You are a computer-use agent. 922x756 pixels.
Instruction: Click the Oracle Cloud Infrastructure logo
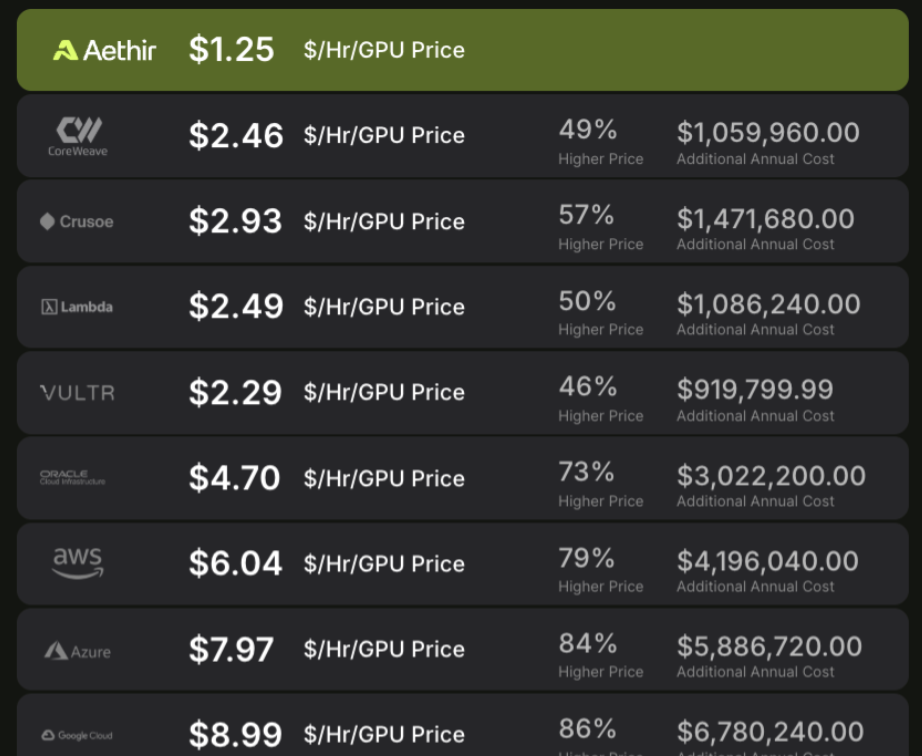[72, 477]
